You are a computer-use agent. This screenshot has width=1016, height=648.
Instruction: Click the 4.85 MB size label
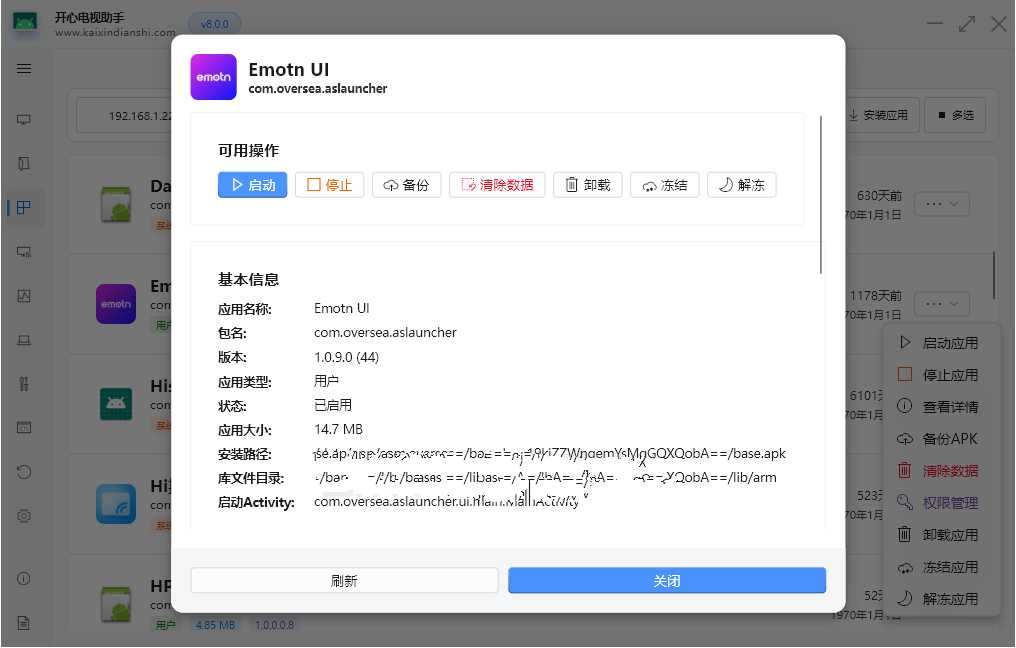(x=218, y=624)
